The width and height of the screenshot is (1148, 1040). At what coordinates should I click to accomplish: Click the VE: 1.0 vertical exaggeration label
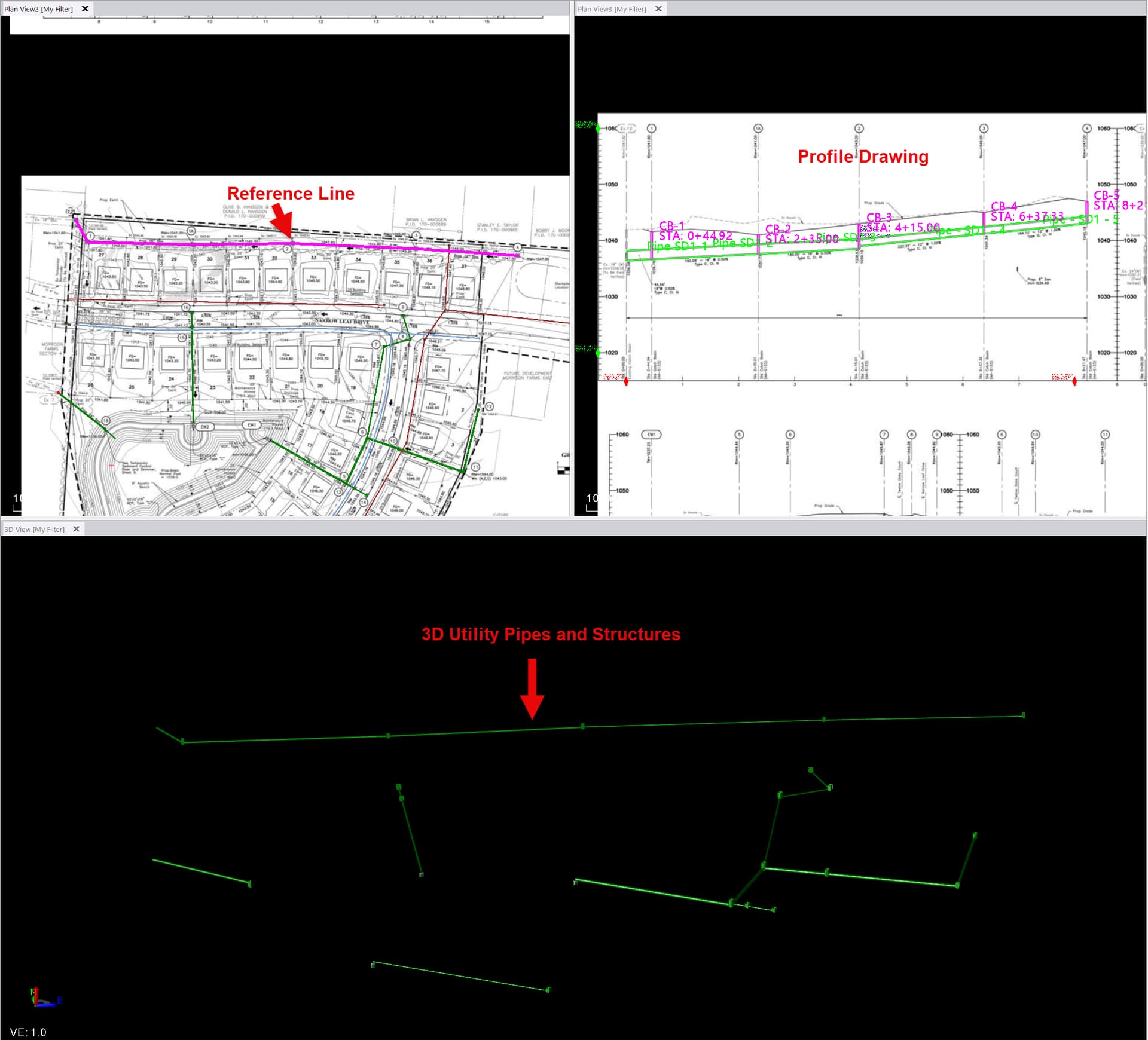tap(28, 1032)
